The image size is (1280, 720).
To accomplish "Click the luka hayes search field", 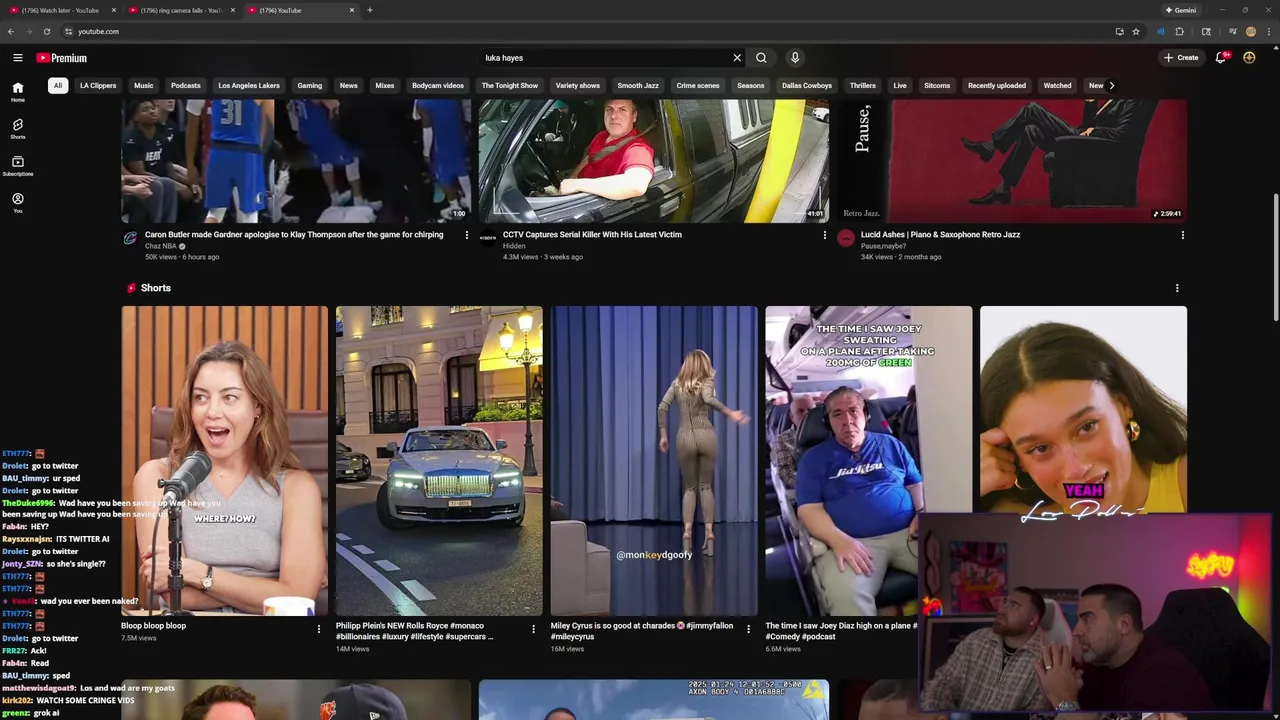I will click(x=605, y=58).
